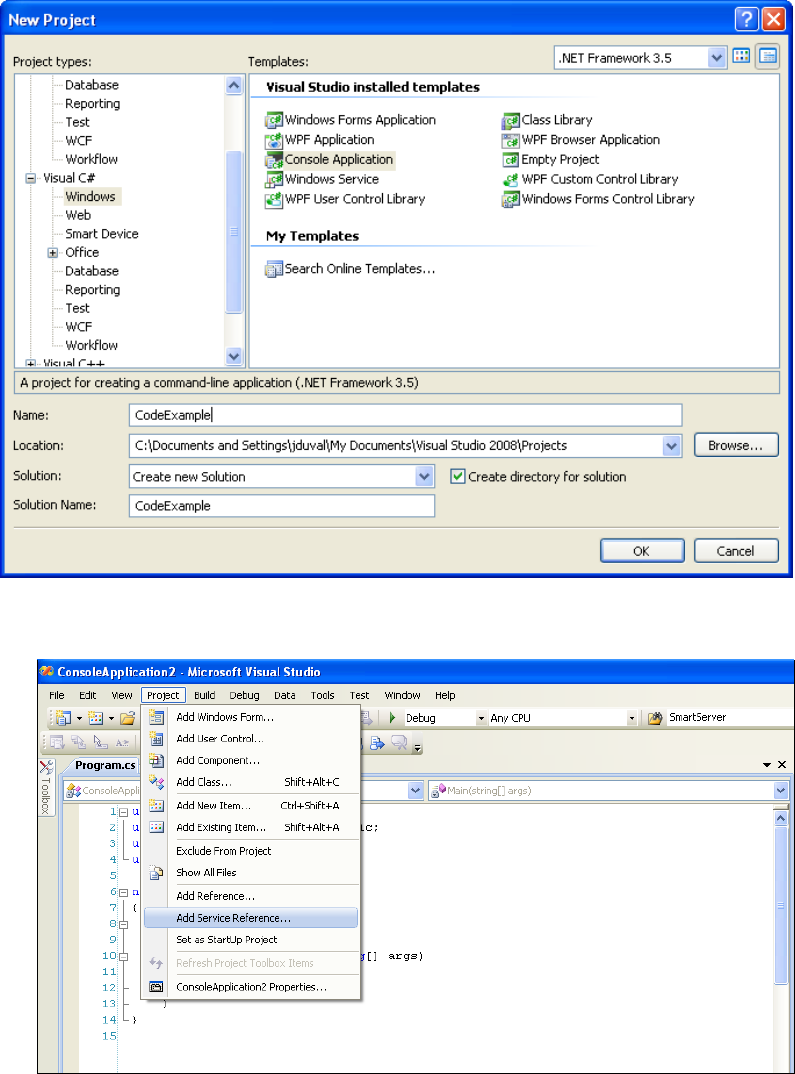Viewport: 795px width, 1074px height.
Task: Collapse code region at line 1
Action: coord(123,812)
